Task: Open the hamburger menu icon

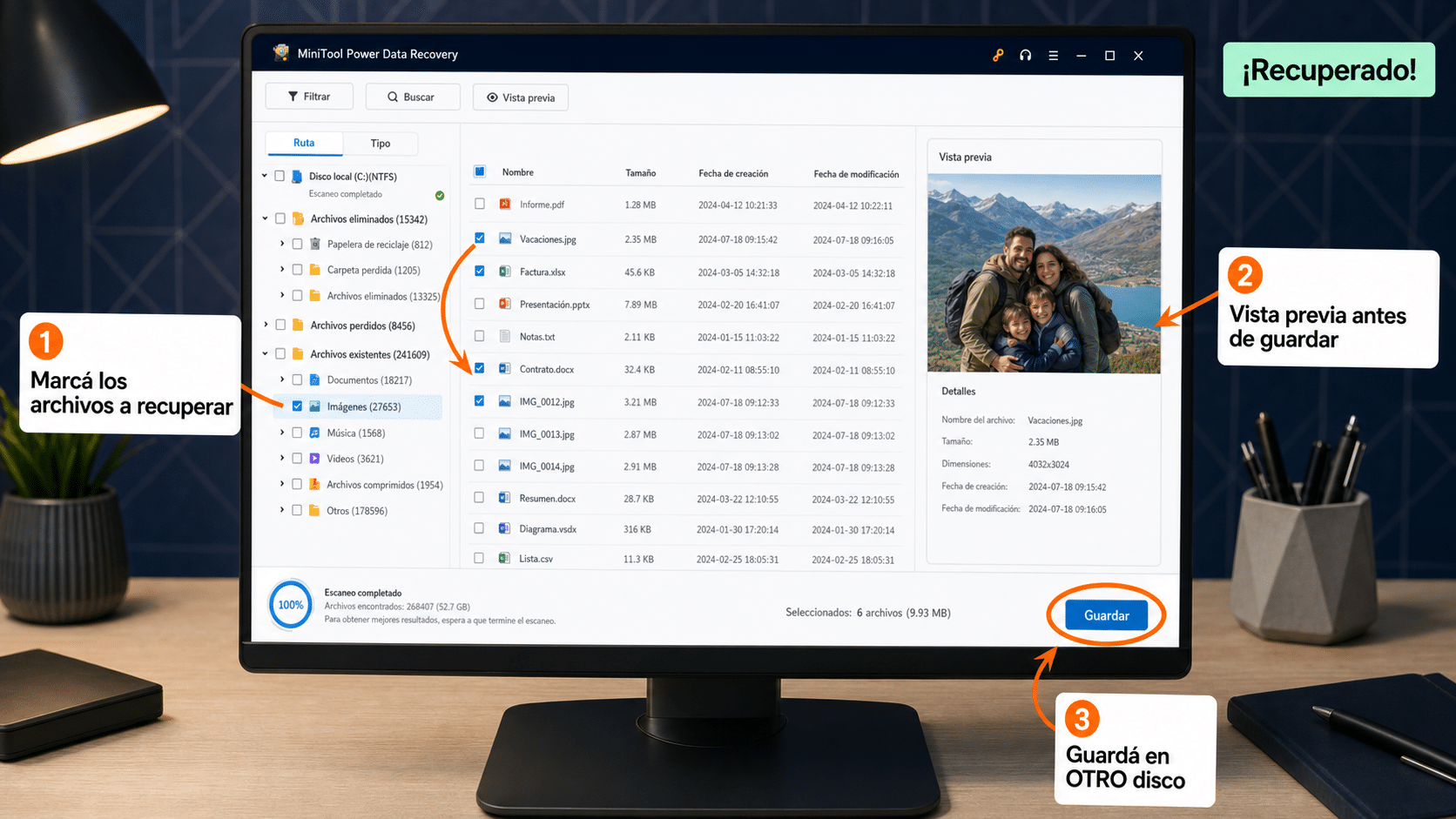Action: click(x=1054, y=56)
